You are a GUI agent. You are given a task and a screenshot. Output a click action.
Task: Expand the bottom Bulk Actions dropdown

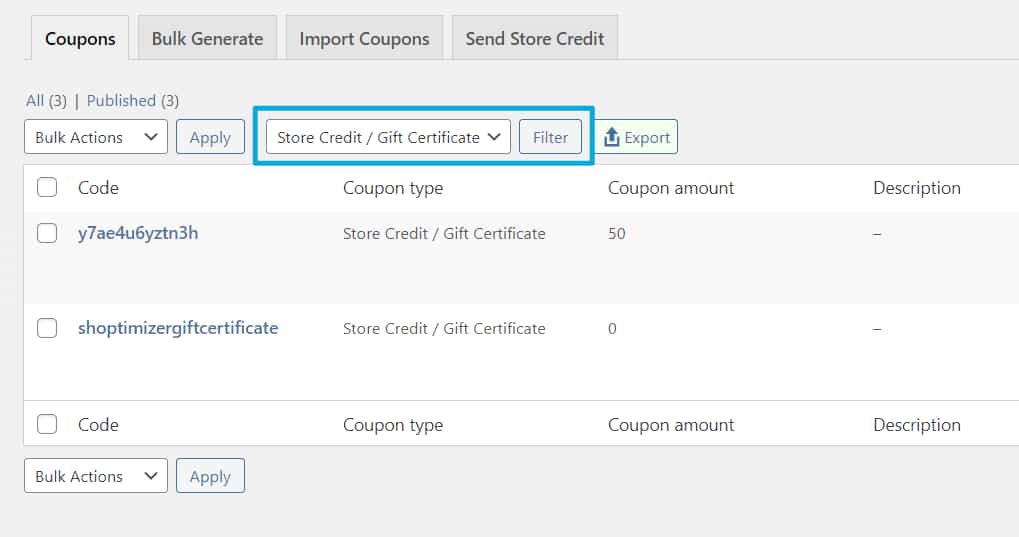point(96,476)
